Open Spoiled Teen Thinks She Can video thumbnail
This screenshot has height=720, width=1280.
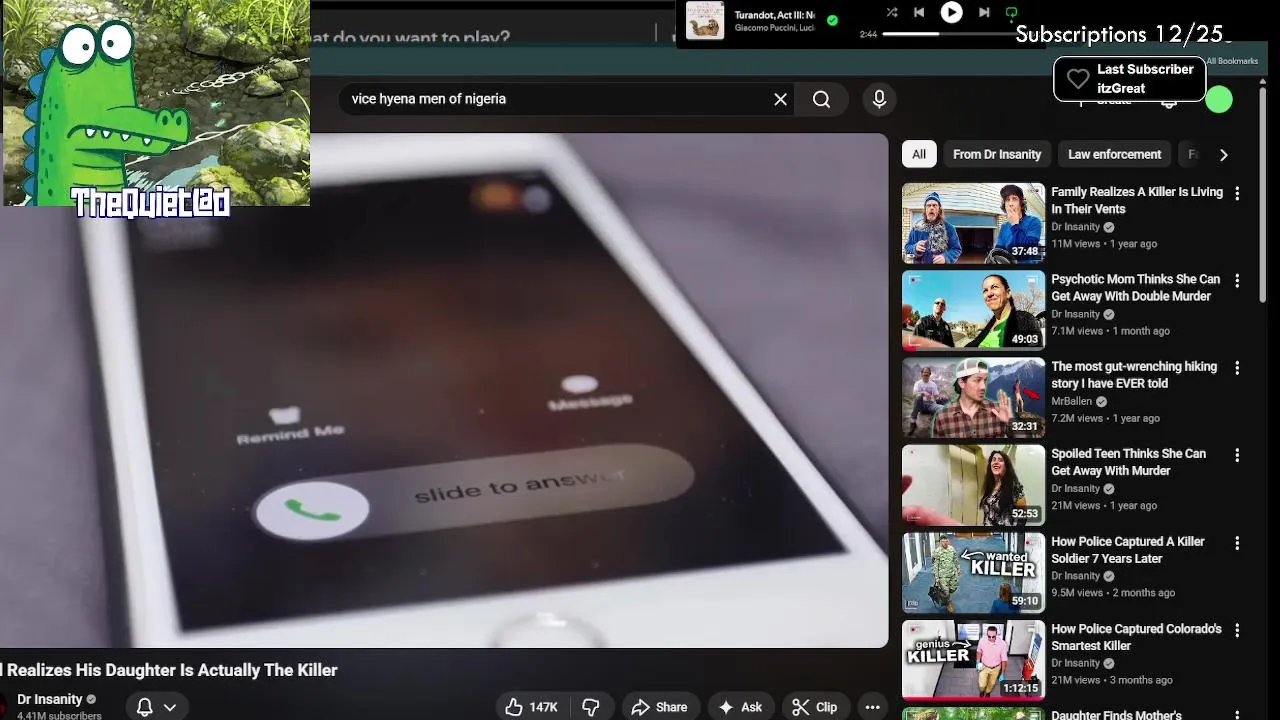click(973, 485)
